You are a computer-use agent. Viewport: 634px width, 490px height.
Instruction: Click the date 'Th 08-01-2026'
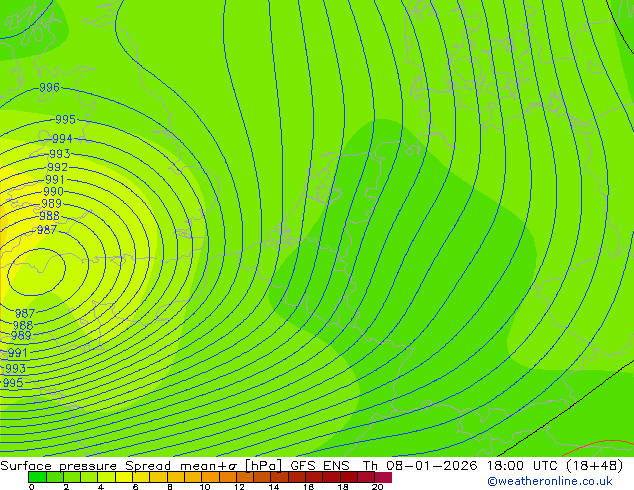coord(420,466)
